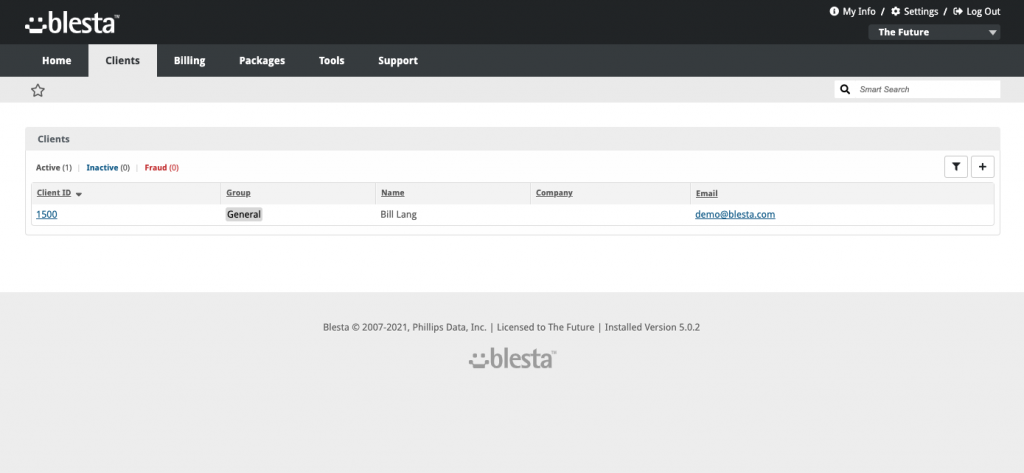Image resolution: width=1024 pixels, height=473 pixels.
Task: Click the My Info icon link
Action: click(x=852, y=11)
